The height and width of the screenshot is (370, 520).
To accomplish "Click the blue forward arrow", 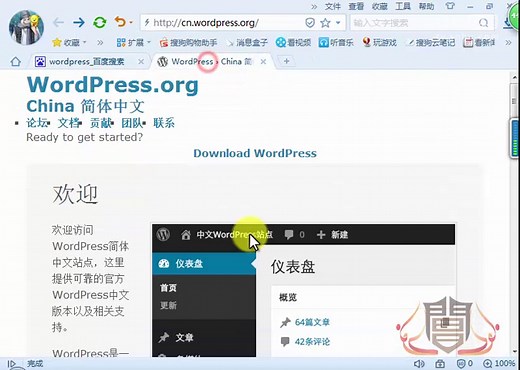I will coord(79,23).
